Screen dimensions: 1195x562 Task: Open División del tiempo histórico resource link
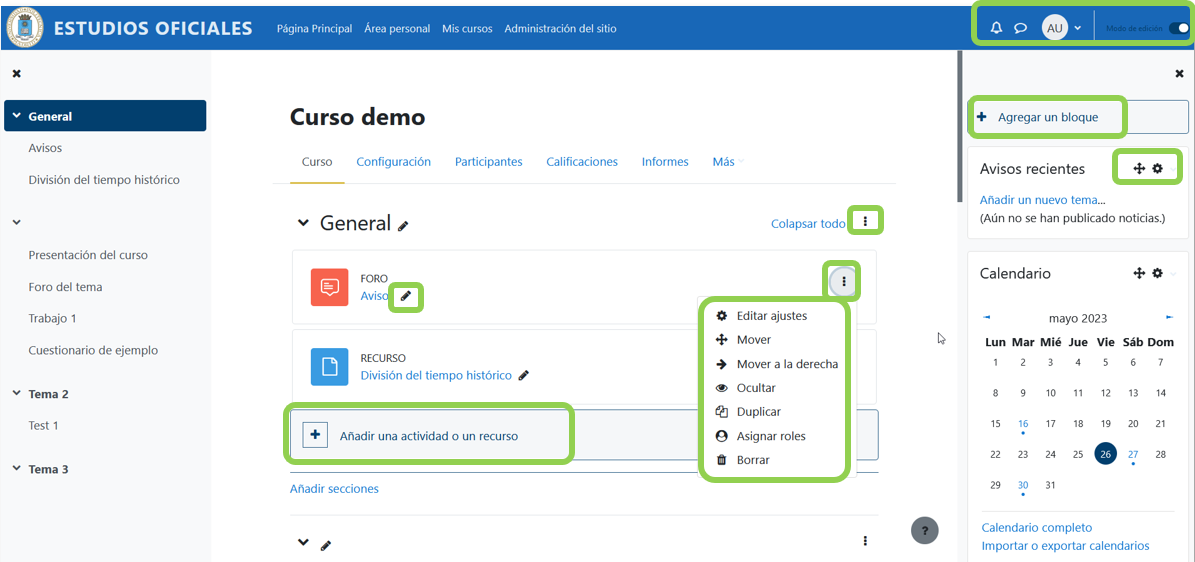[436, 375]
